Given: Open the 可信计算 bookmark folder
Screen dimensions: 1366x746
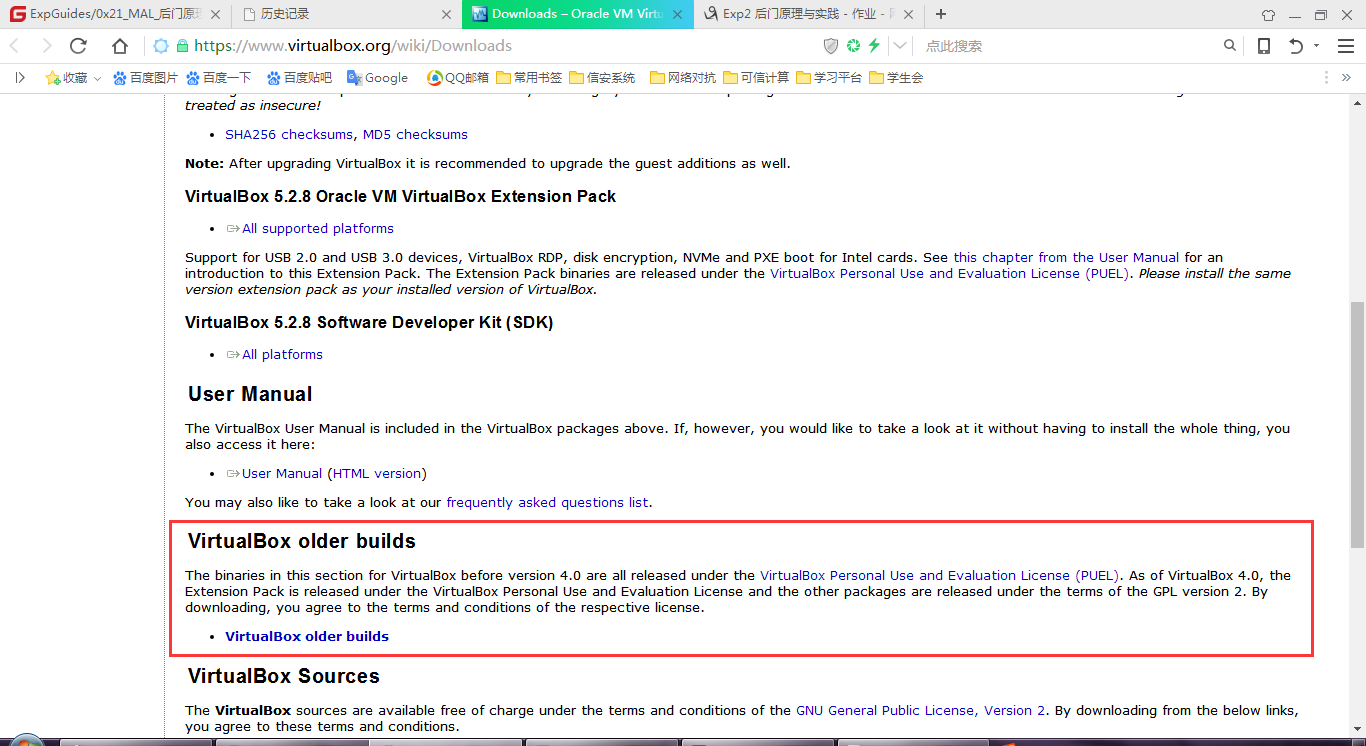Looking at the screenshot, I should pos(756,77).
